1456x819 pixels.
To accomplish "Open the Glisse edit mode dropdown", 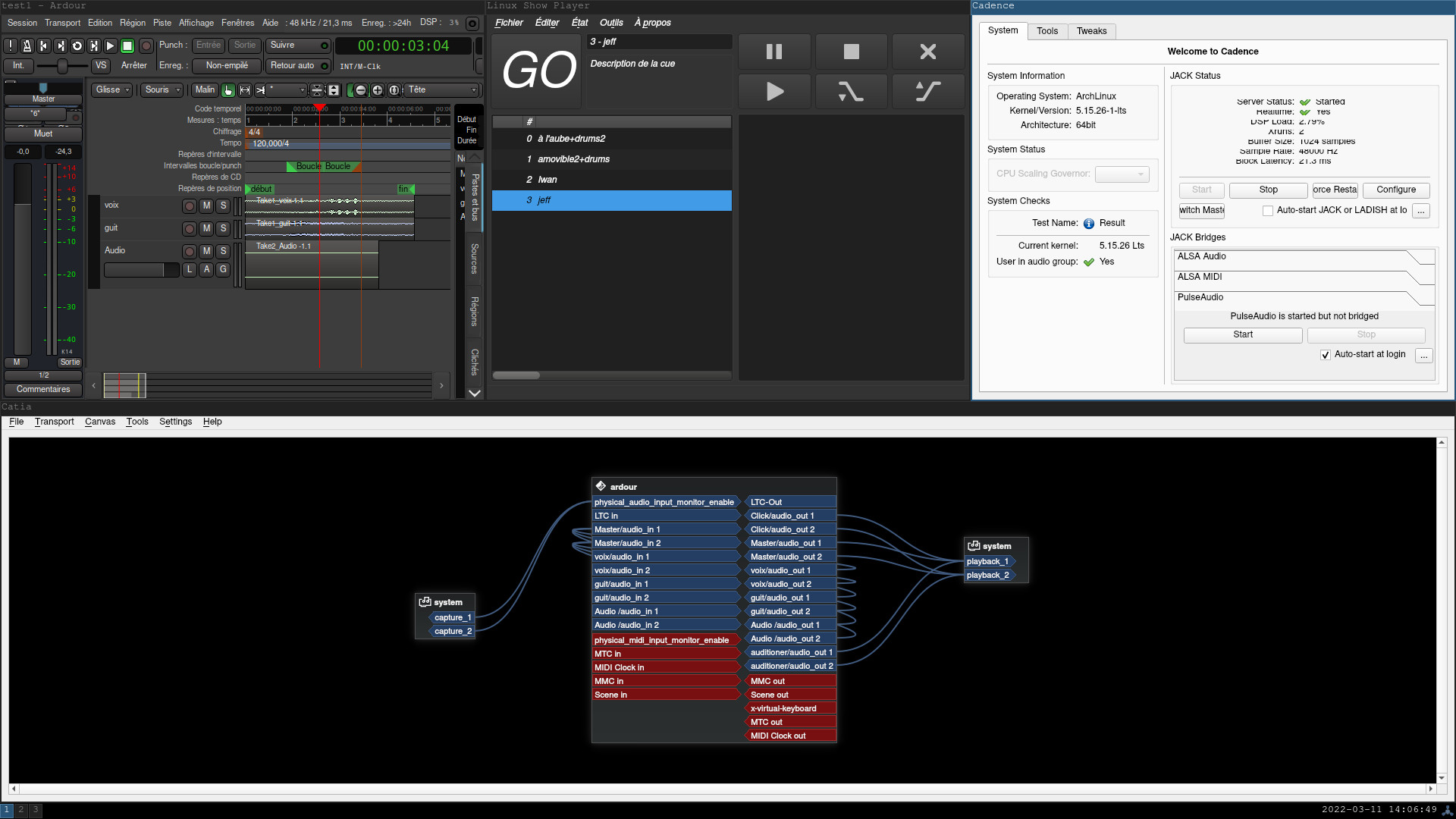I will coord(112,90).
